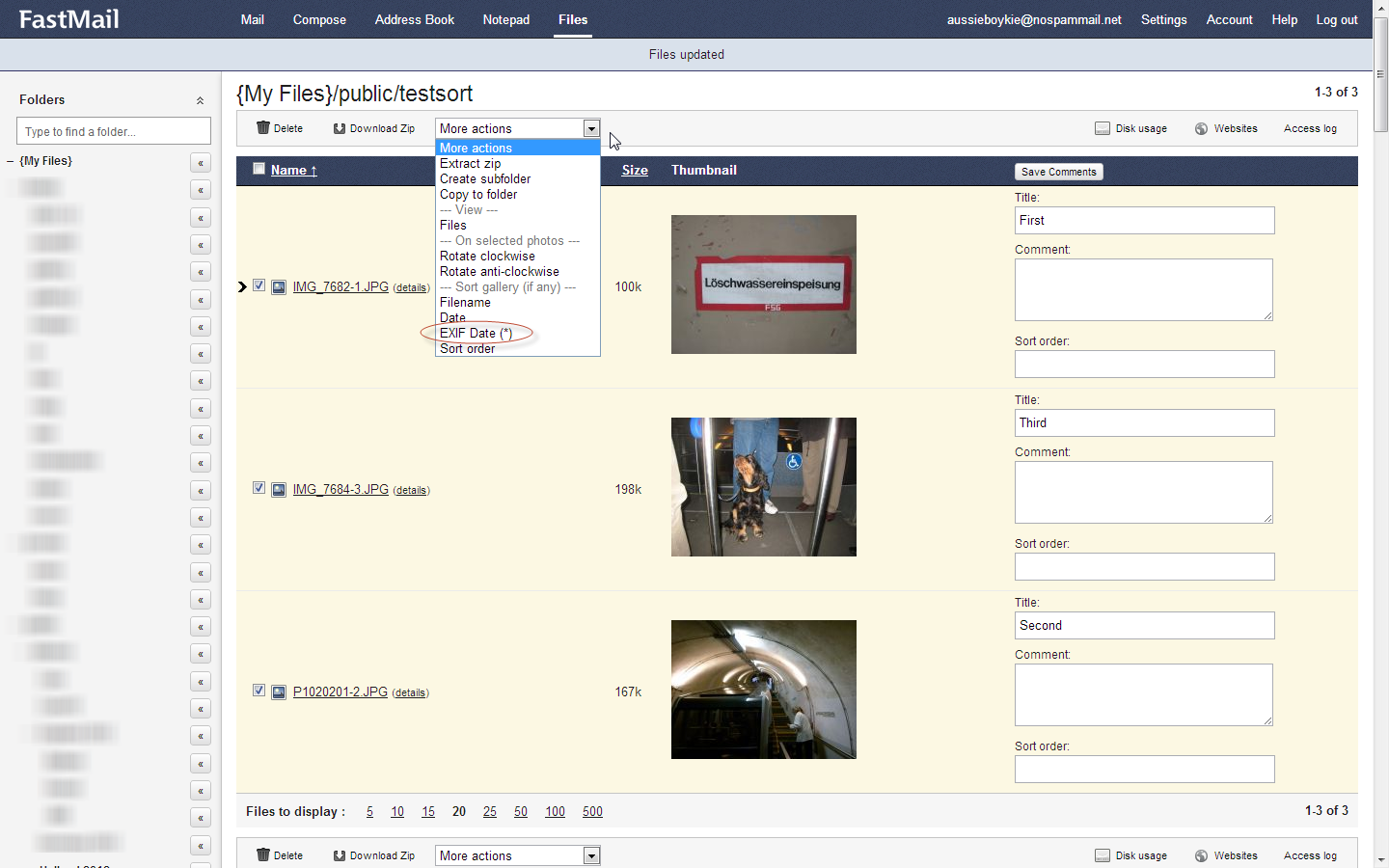Click the escalator tunnel photo thumbnail
Screen dimensions: 1389x868
click(x=763, y=689)
